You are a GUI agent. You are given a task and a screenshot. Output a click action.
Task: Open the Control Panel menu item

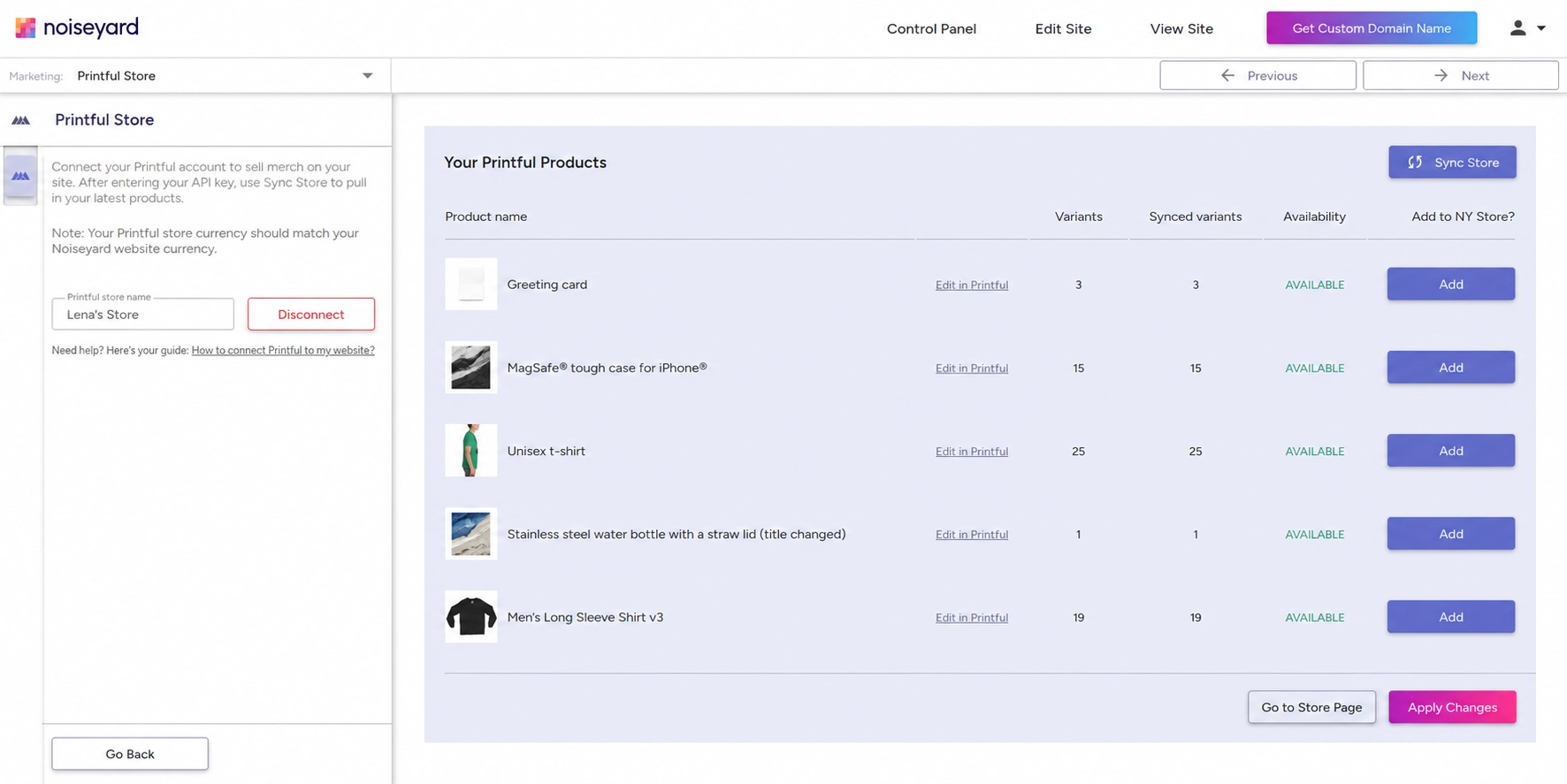tap(931, 29)
